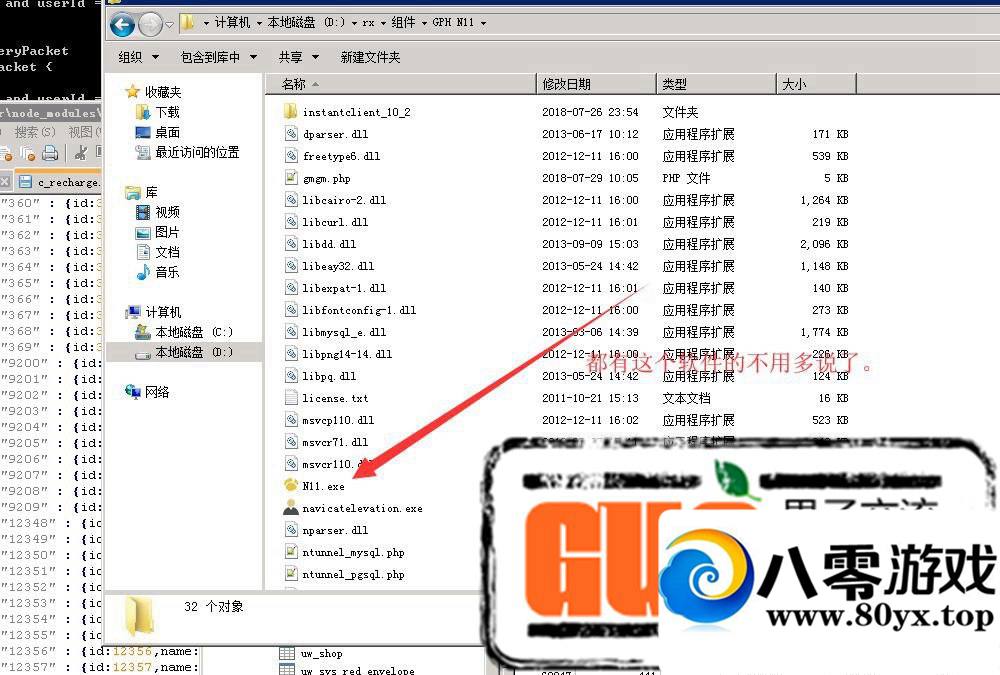
Task: Sort files by the 大小 column header
Action: [x=816, y=84]
